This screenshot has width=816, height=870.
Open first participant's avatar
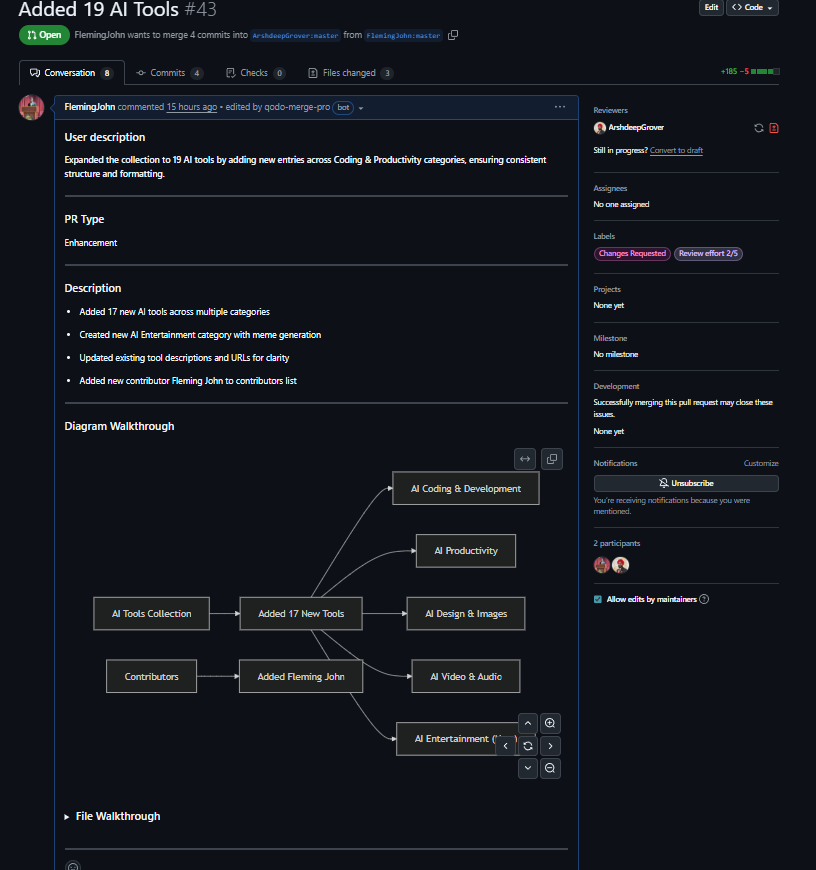point(602,565)
